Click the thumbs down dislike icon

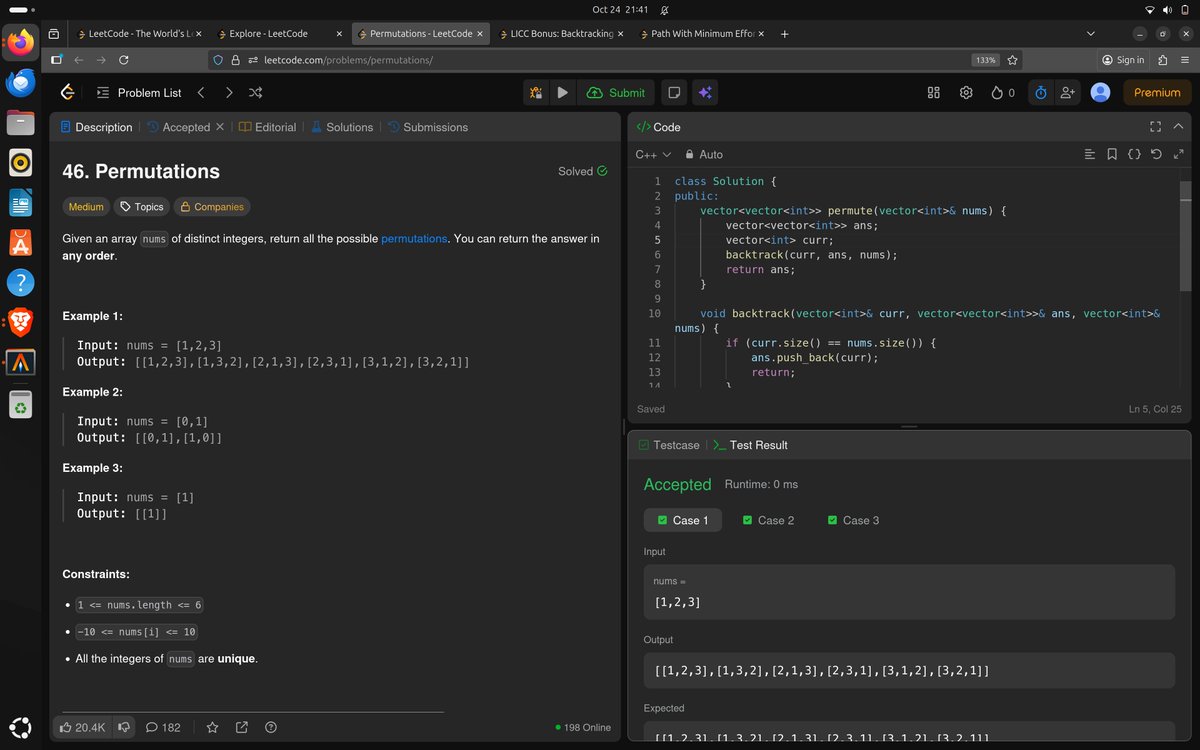point(123,727)
